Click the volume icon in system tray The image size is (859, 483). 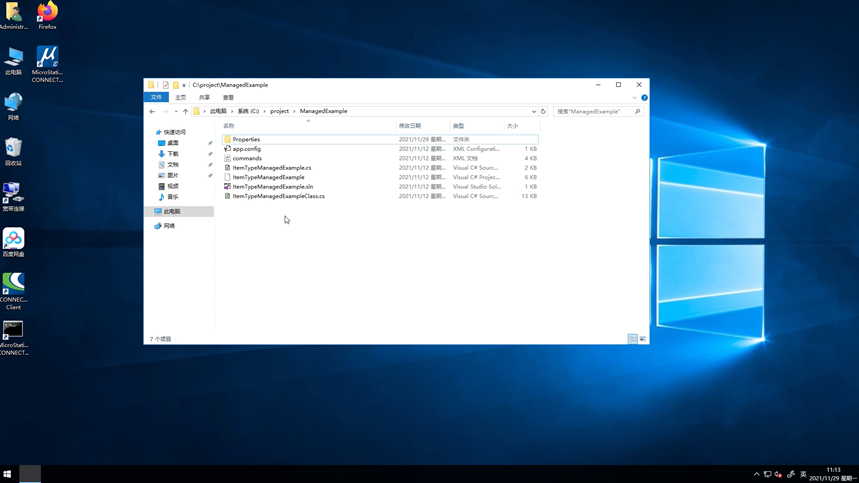tap(778, 474)
